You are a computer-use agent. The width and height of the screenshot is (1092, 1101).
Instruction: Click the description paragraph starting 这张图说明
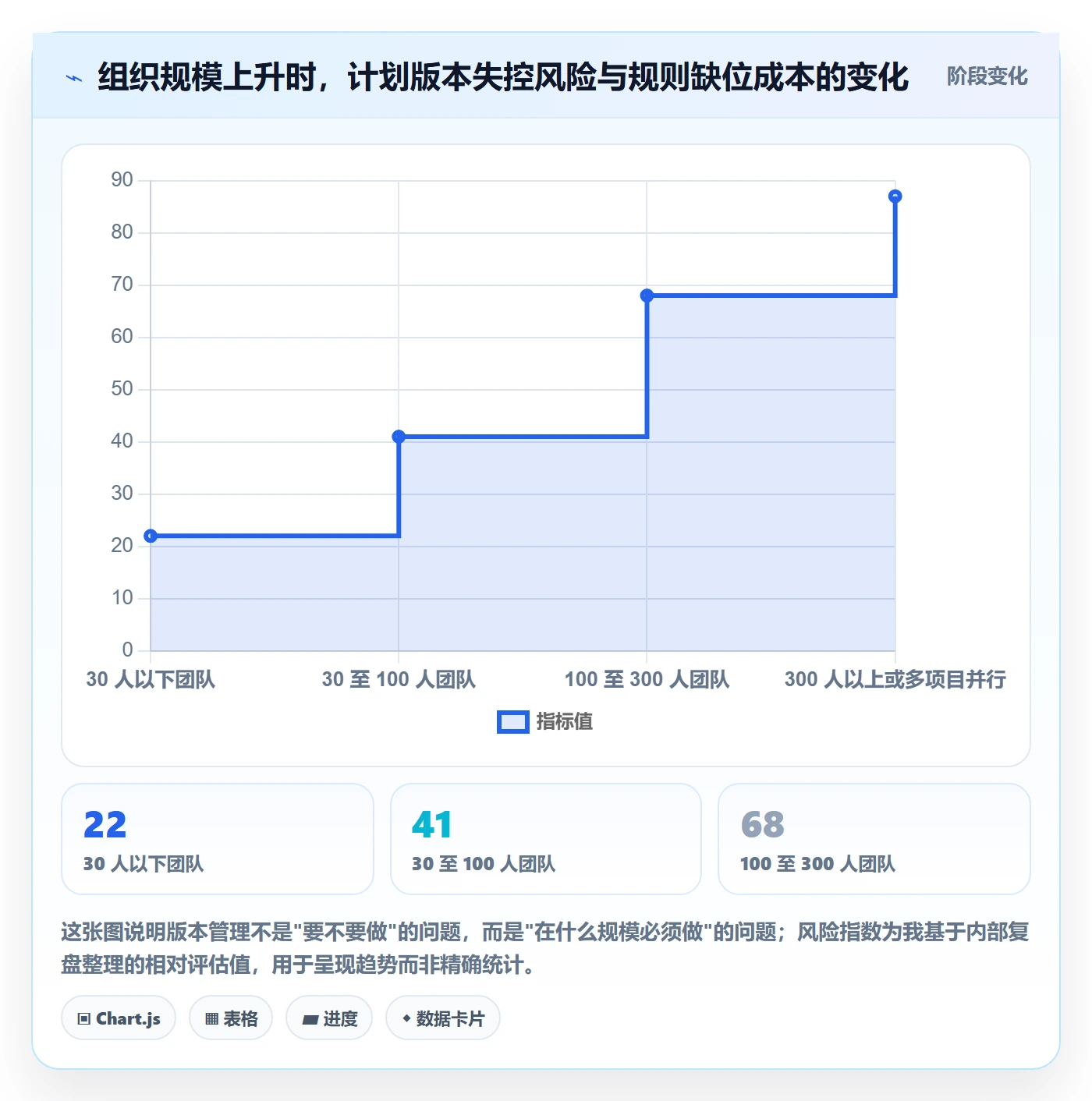[545, 948]
